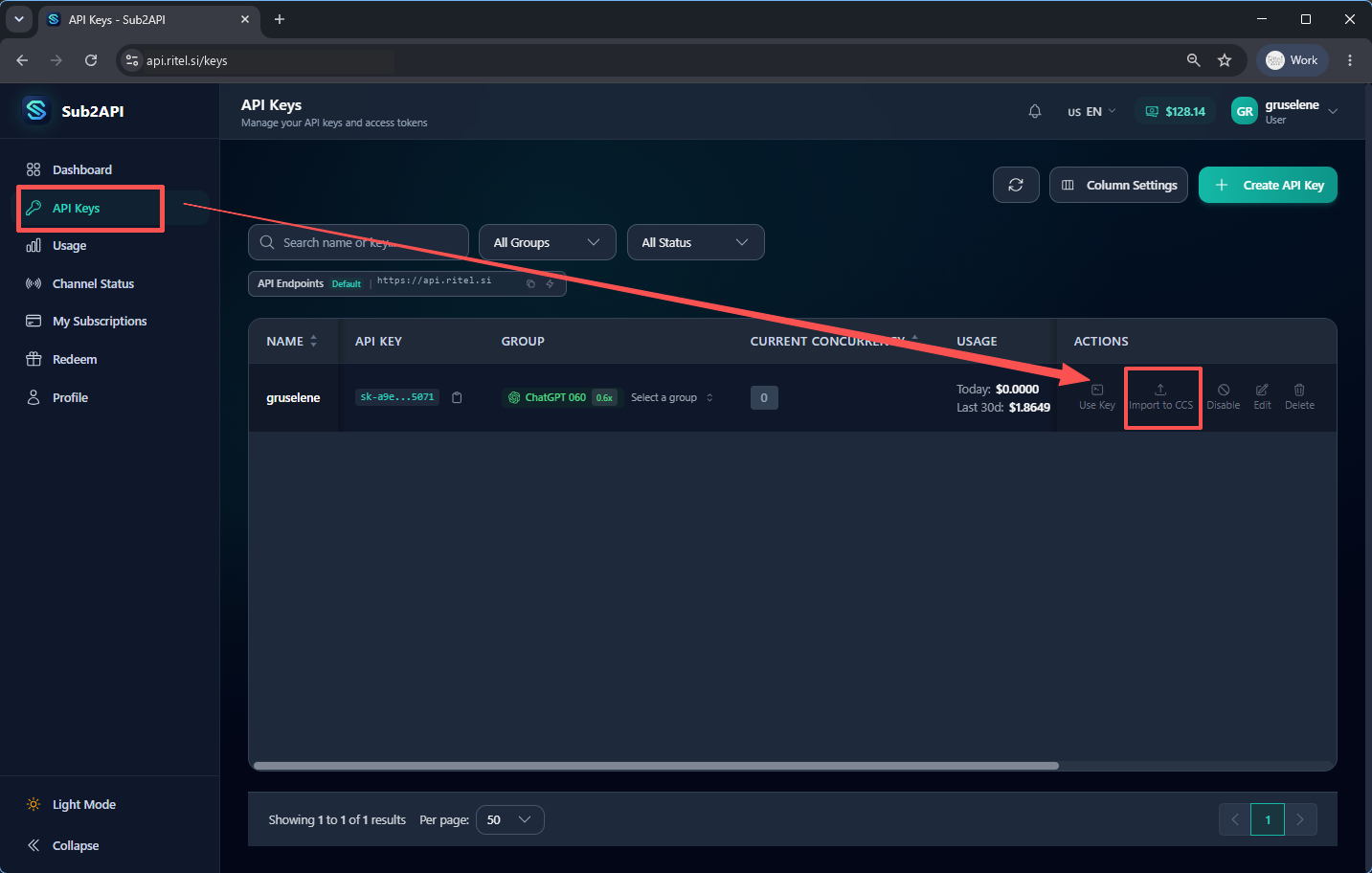Open the notifications bell
Image resolution: width=1372 pixels, height=873 pixels.
point(1035,111)
